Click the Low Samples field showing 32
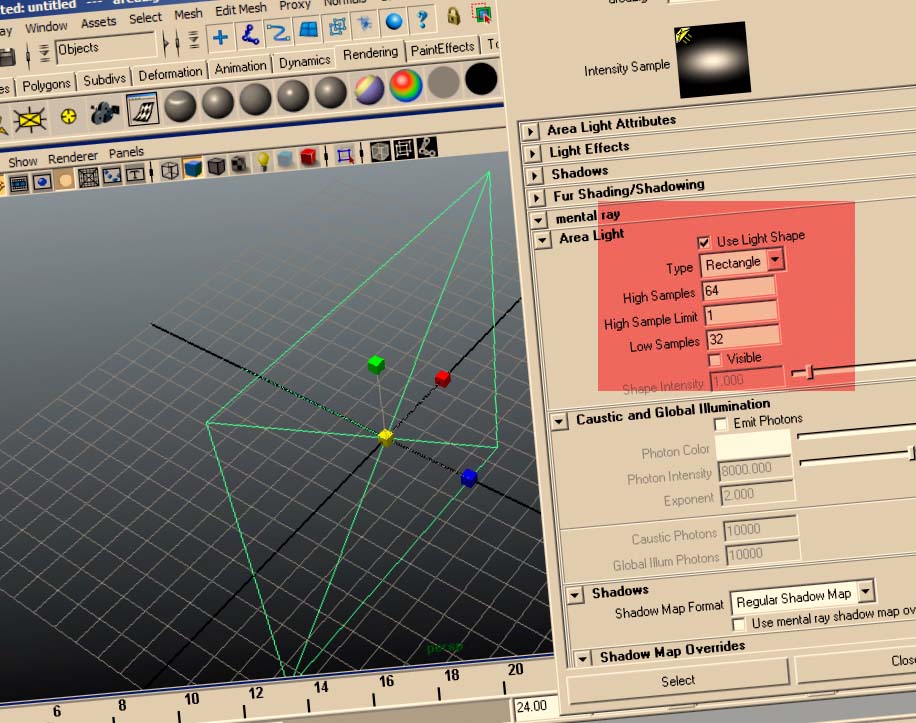This screenshot has height=723, width=916. pos(743,337)
